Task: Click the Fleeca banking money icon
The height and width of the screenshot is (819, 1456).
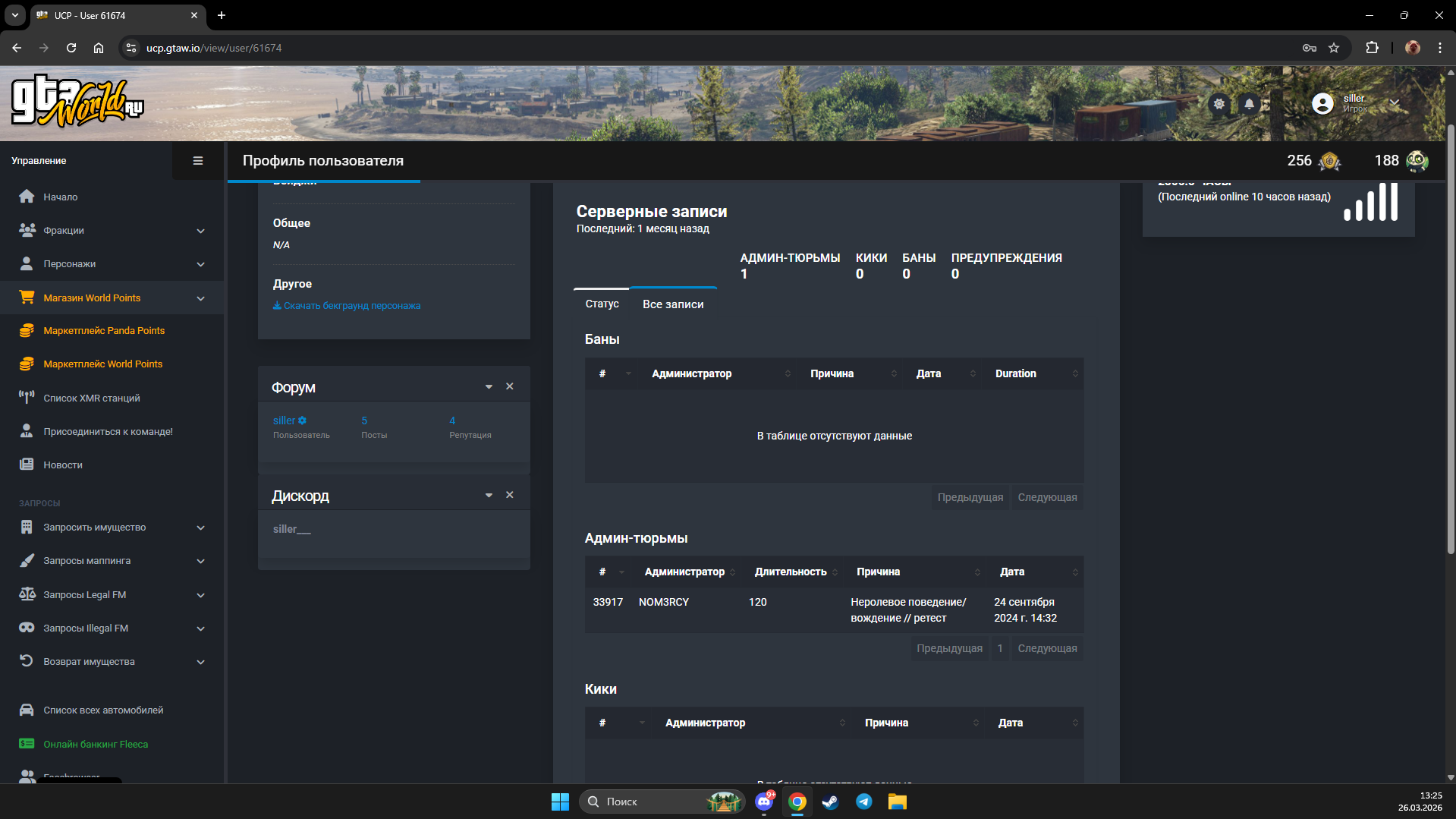Action: 27,744
